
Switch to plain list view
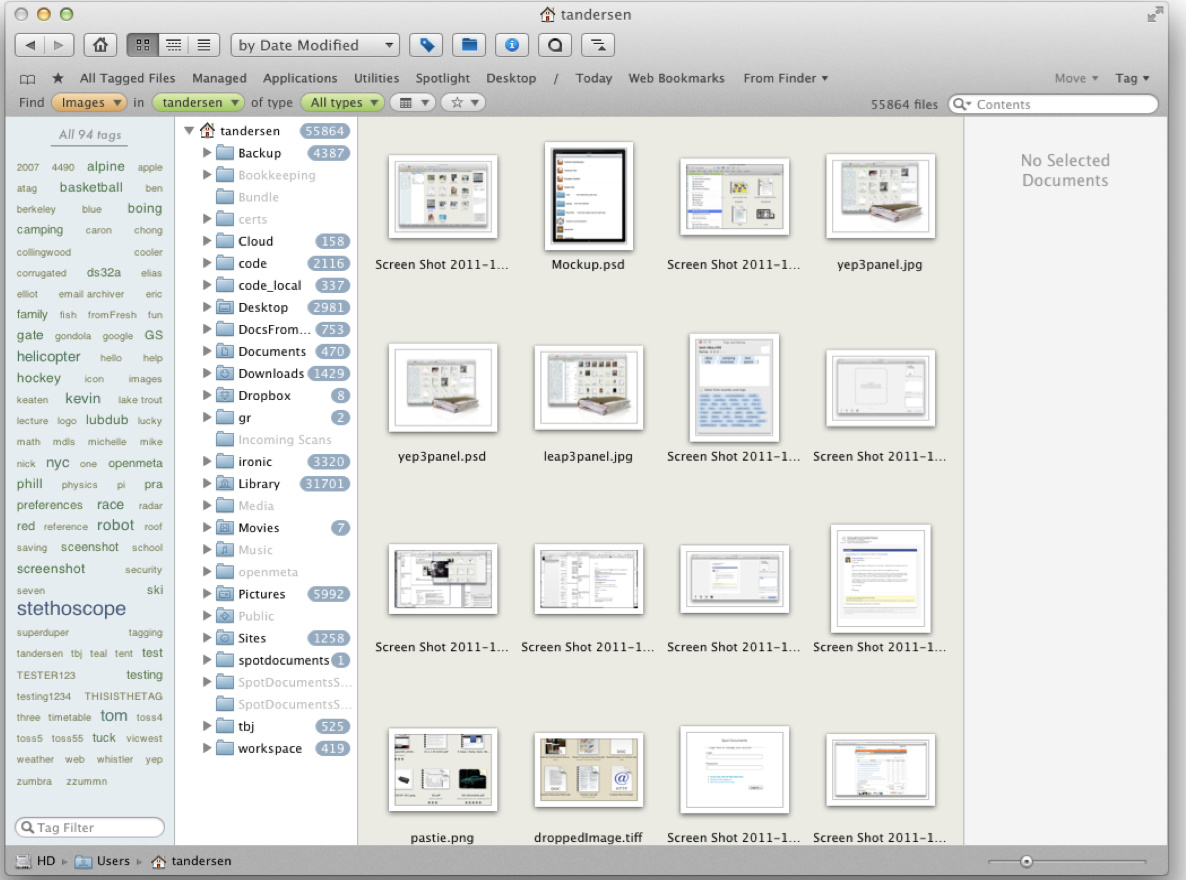coord(204,45)
